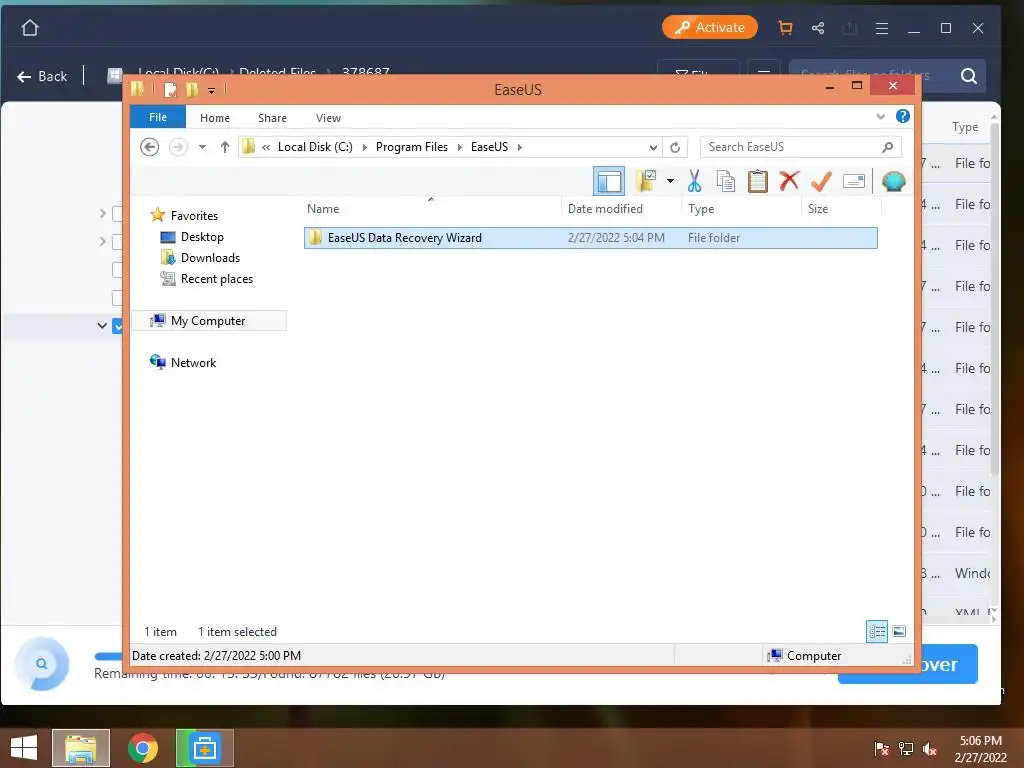This screenshot has width=1024, height=768.
Task: Open Google Chrome from taskbar
Action: click(143, 748)
